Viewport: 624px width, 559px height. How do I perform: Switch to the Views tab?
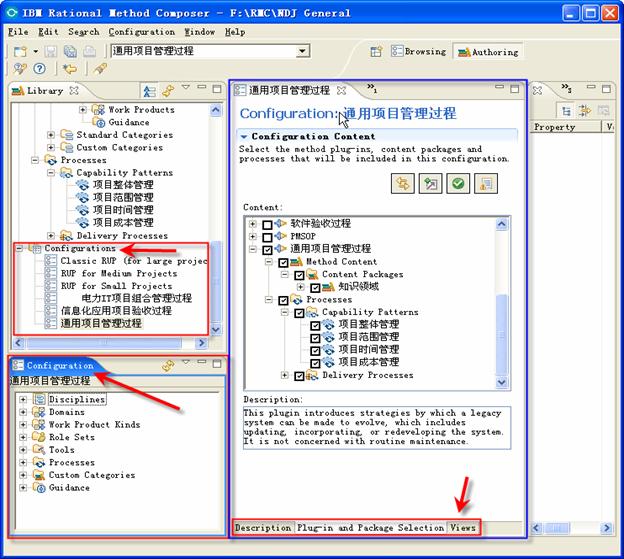(463, 528)
